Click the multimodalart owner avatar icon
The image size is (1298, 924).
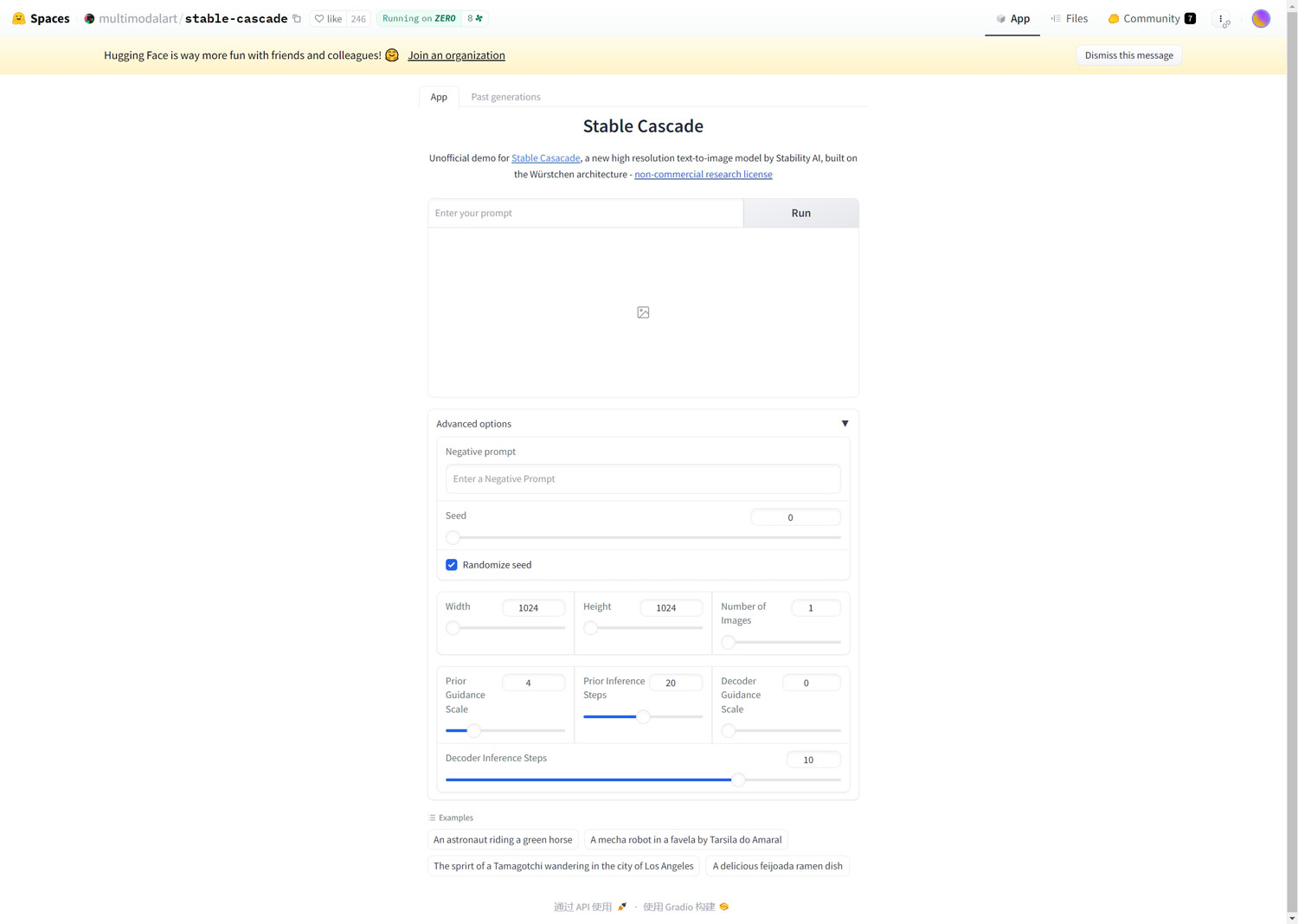(89, 18)
